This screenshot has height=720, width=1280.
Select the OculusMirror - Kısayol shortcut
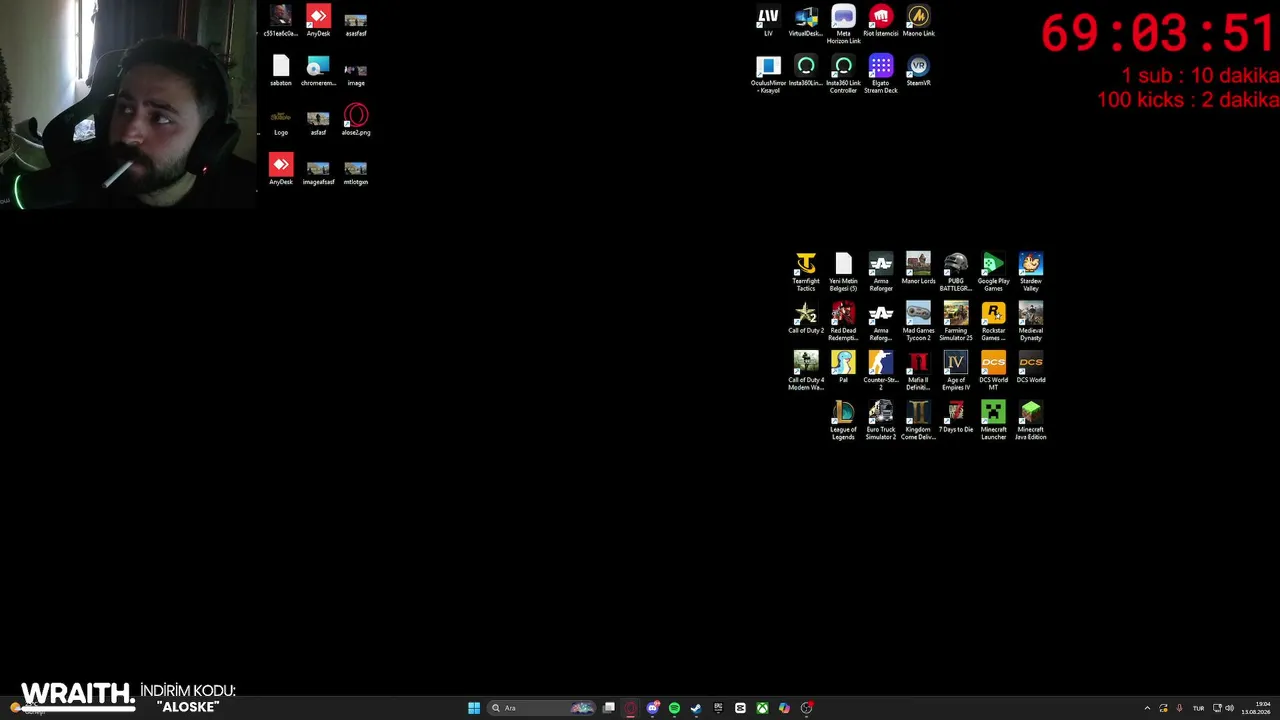point(768,75)
